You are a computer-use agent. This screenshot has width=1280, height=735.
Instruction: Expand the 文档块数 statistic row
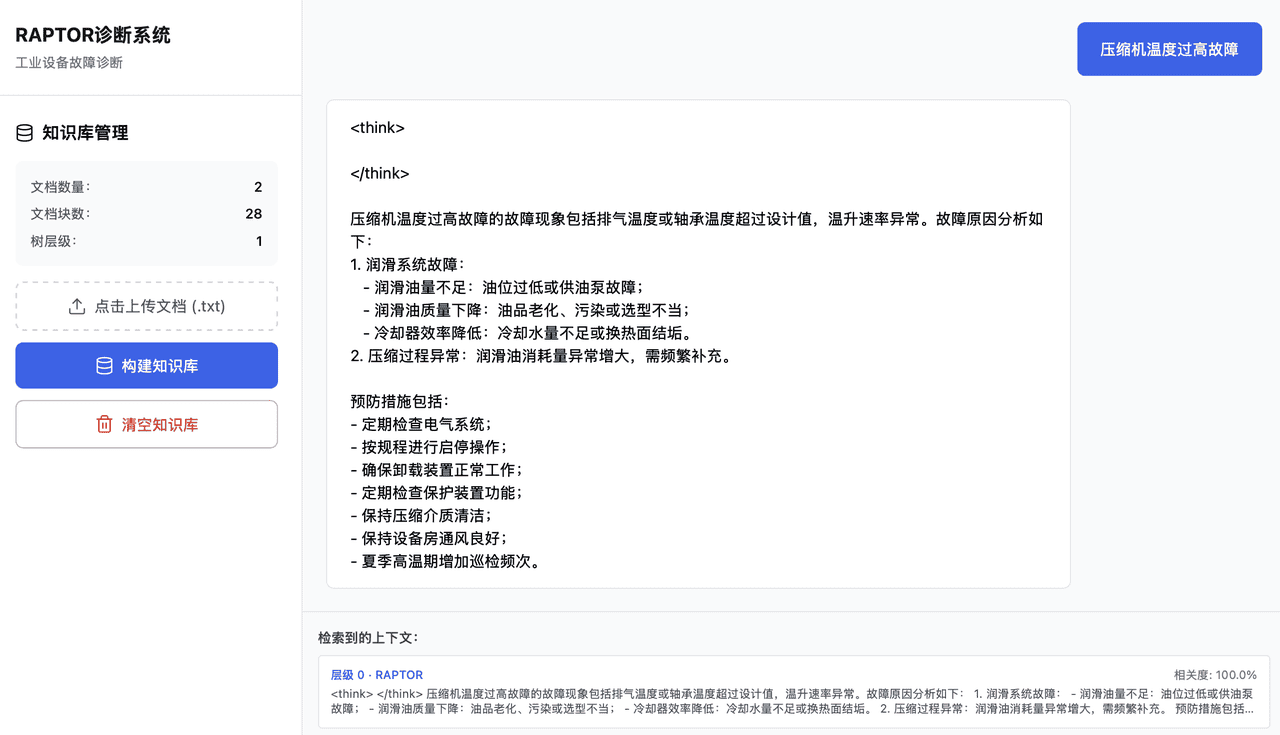(146, 213)
